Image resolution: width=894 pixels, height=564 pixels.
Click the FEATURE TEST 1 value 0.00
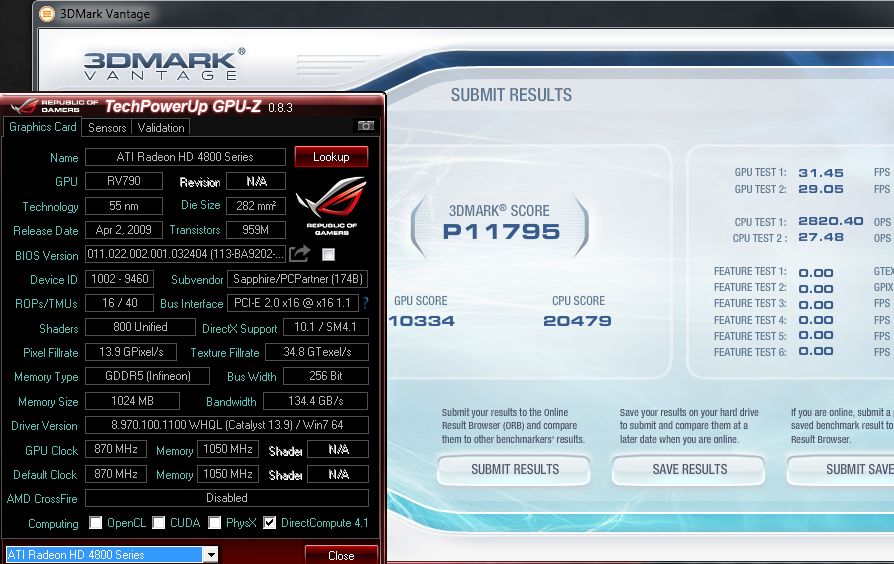pos(816,273)
